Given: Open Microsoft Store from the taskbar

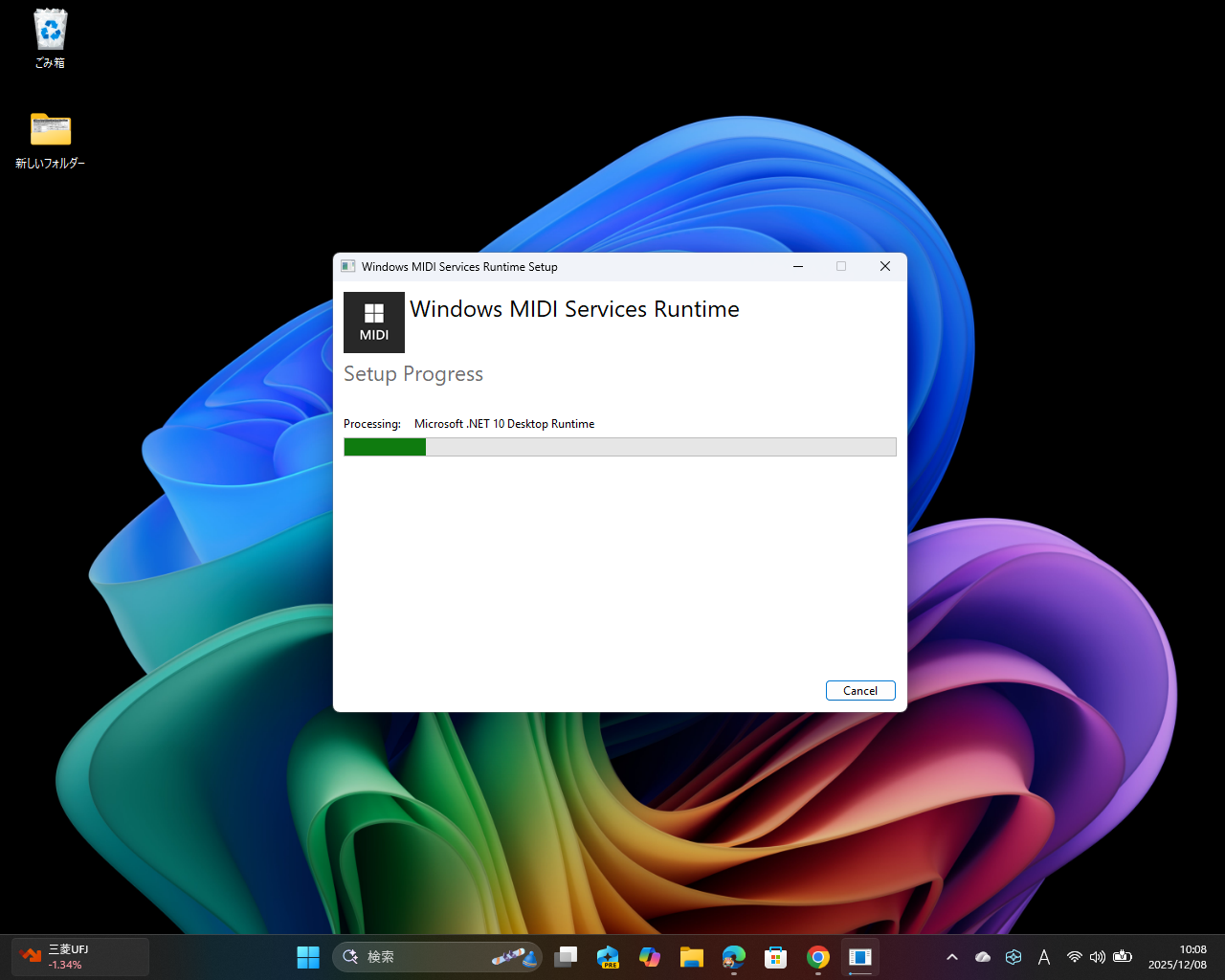Looking at the screenshot, I should pos(776,957).
